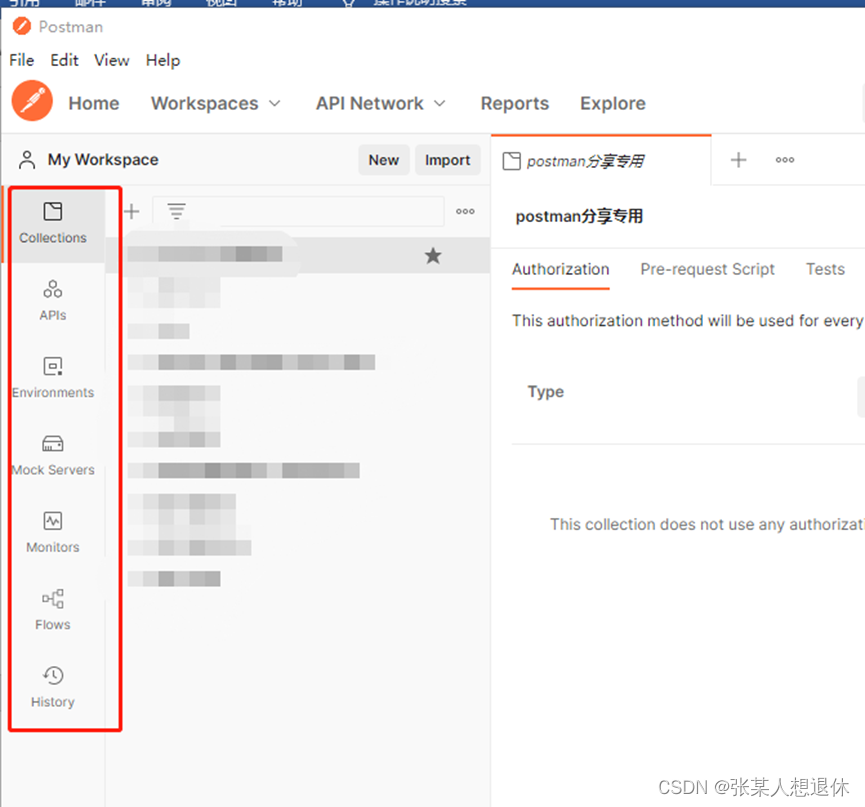The image size is (865, 807).
Task: Open the History sidebar panel
Action: (x=53, y=687)
